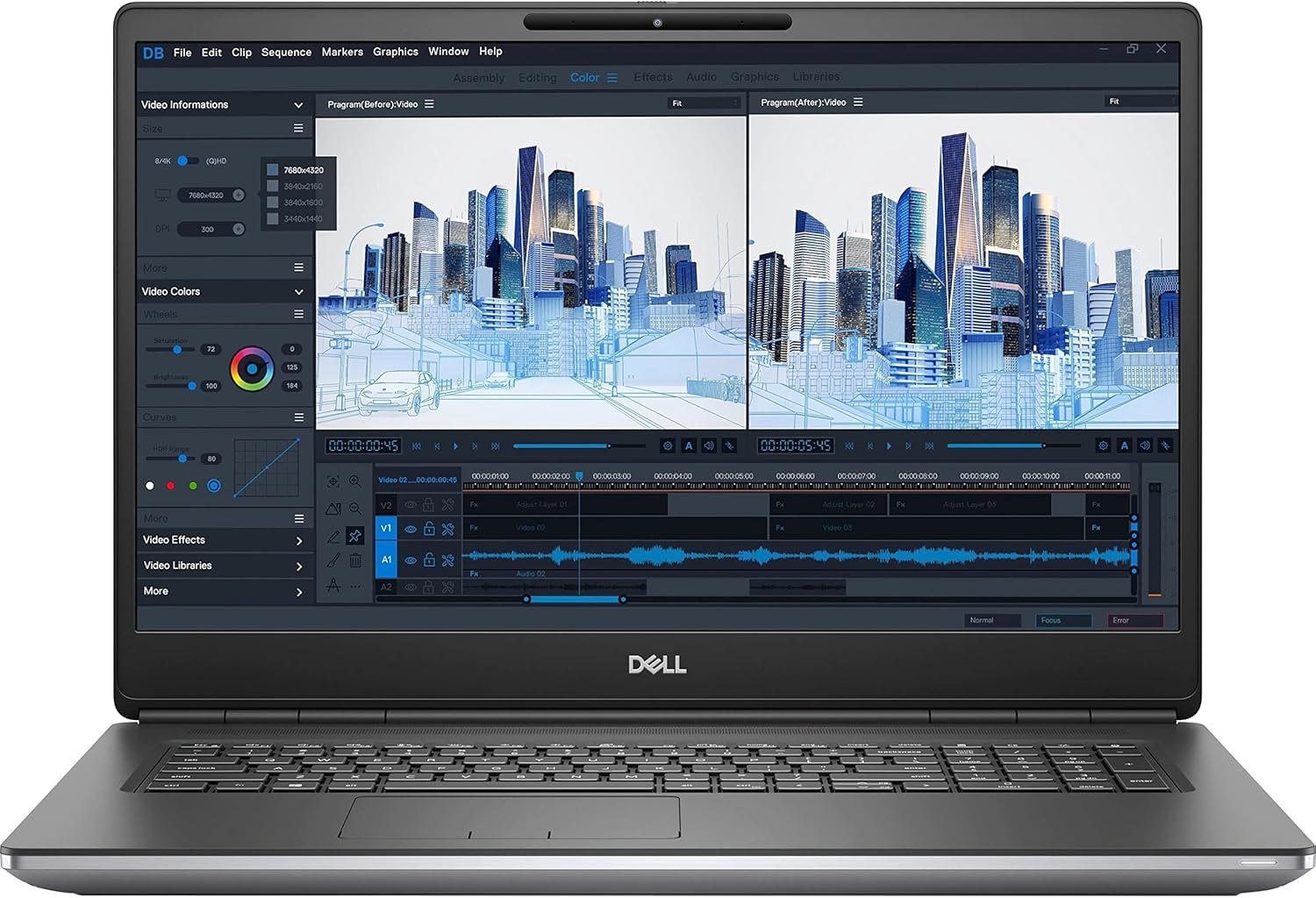1316x898 pixels.
Task: Click the pencil edit tool
Action: click(x=333, y=536)
